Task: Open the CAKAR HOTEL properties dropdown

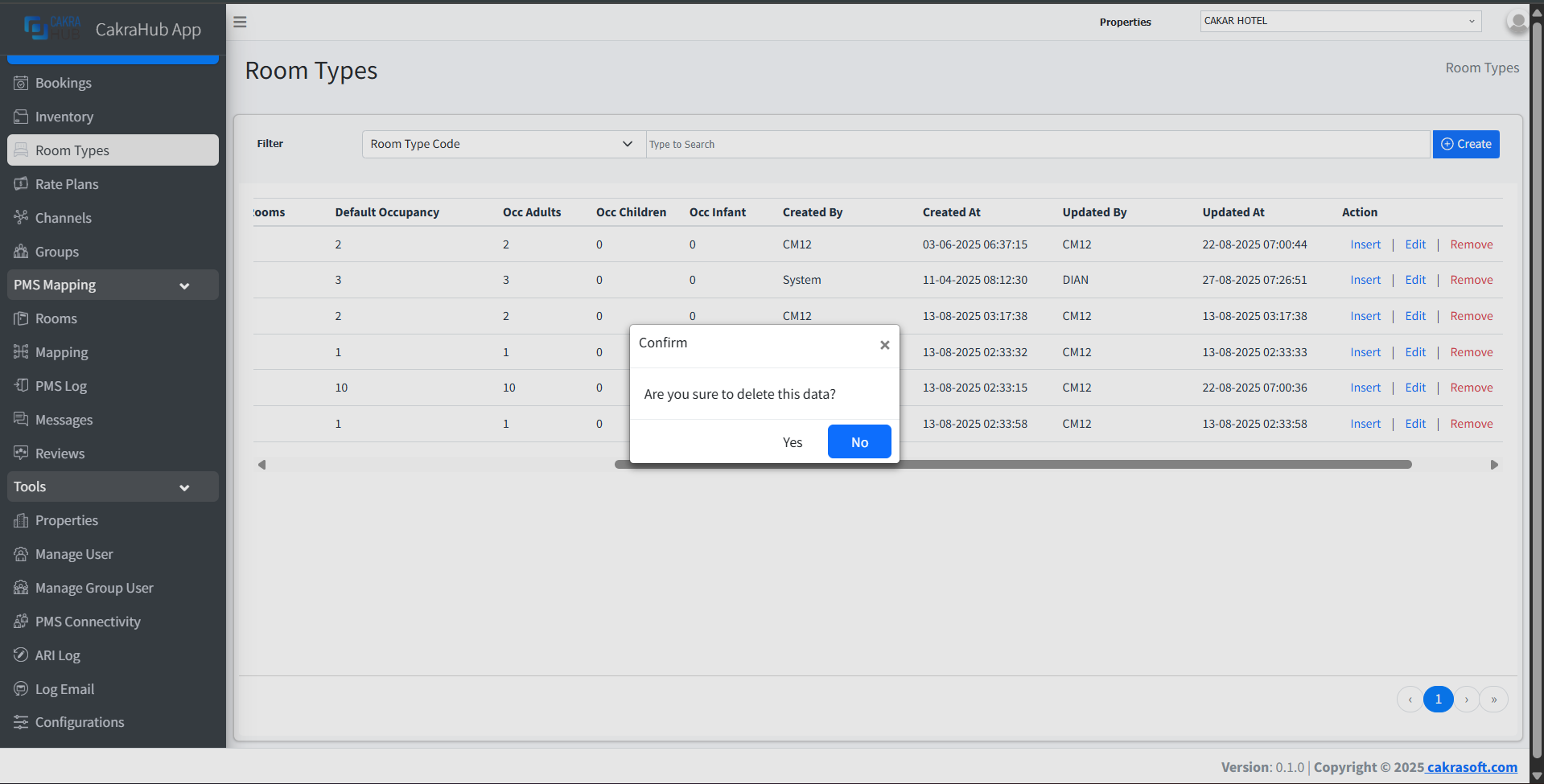Action: click(1340, 21)
